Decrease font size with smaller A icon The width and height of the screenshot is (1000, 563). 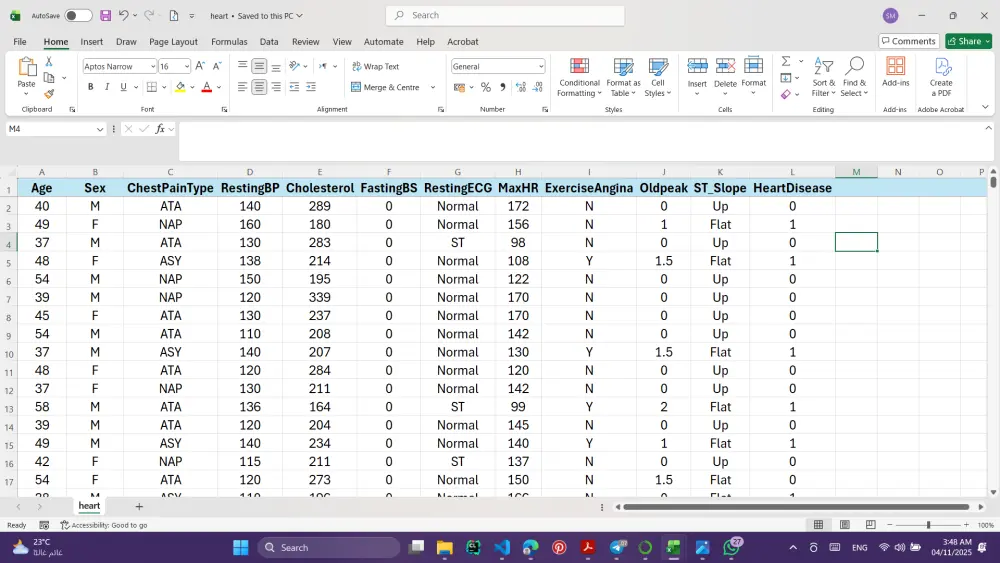[x=217, y=66]
